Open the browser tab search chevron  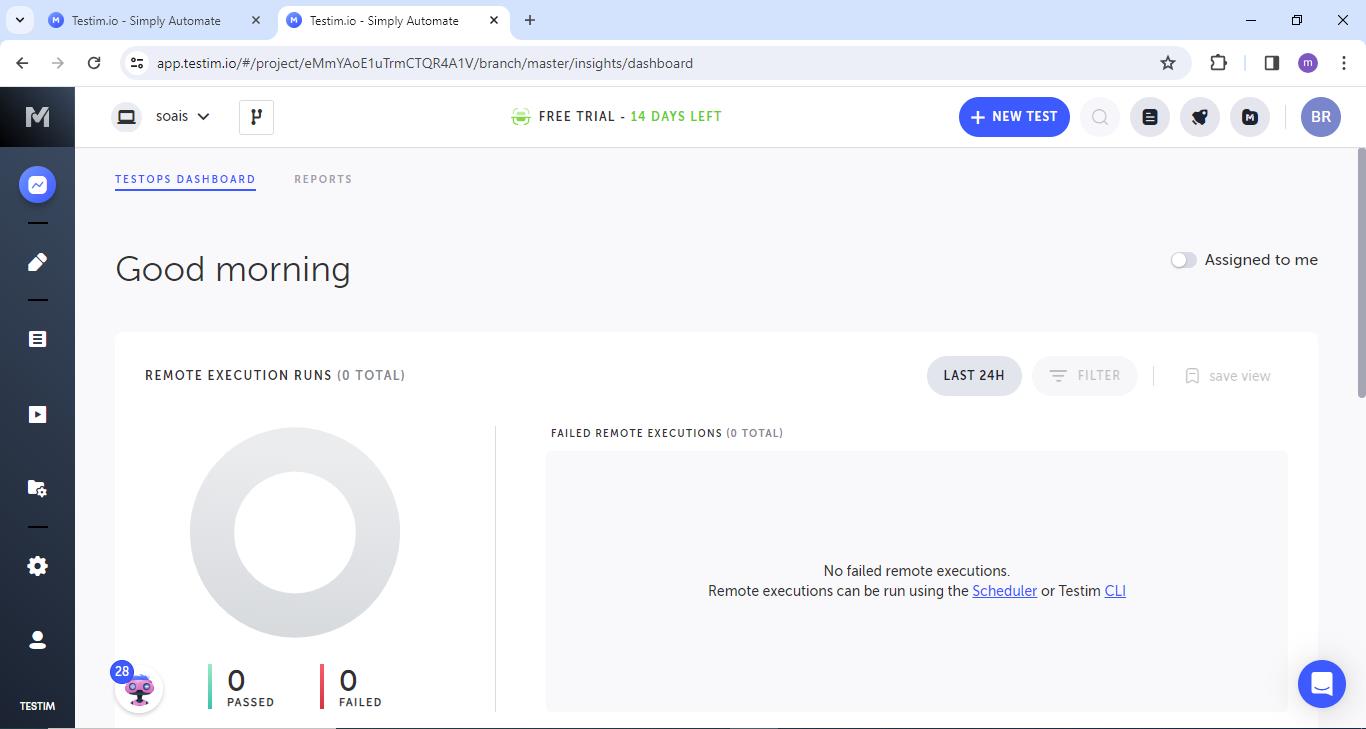(20, 20)
